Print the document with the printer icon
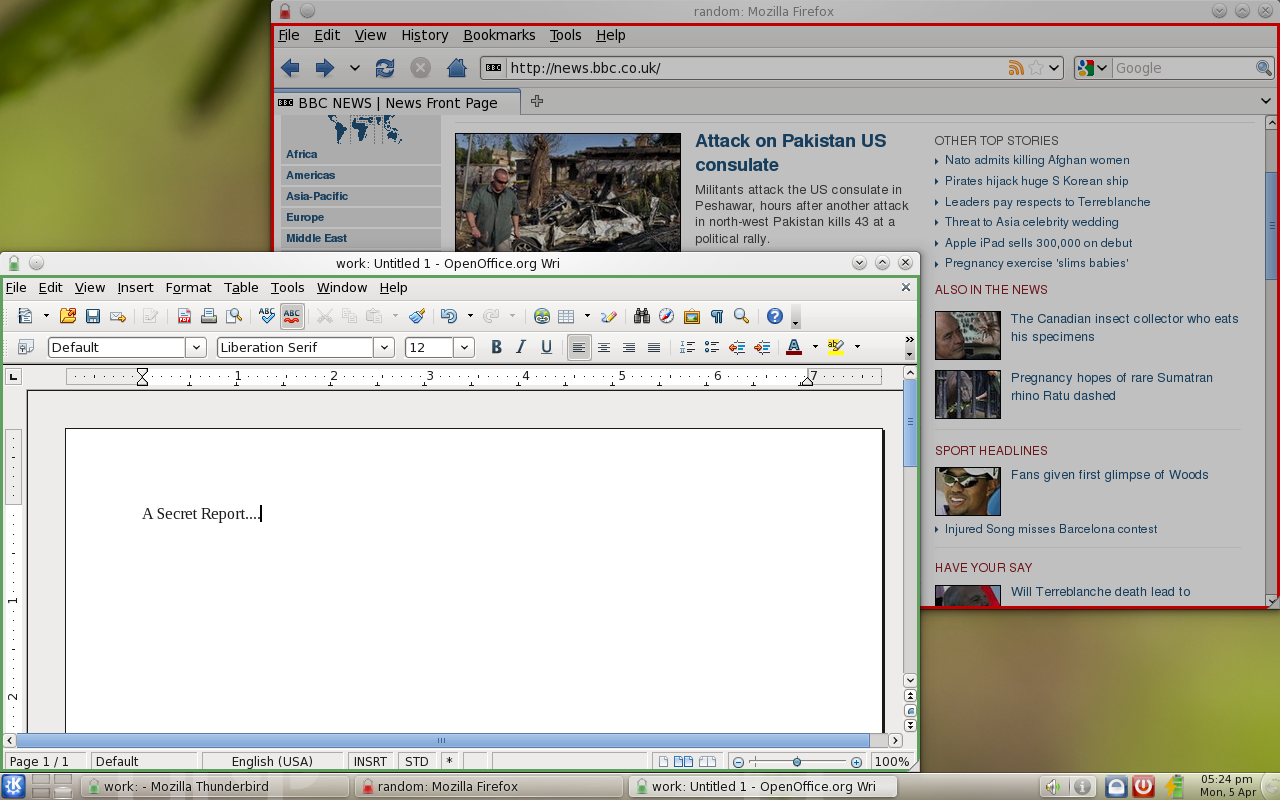 (209, 316)
